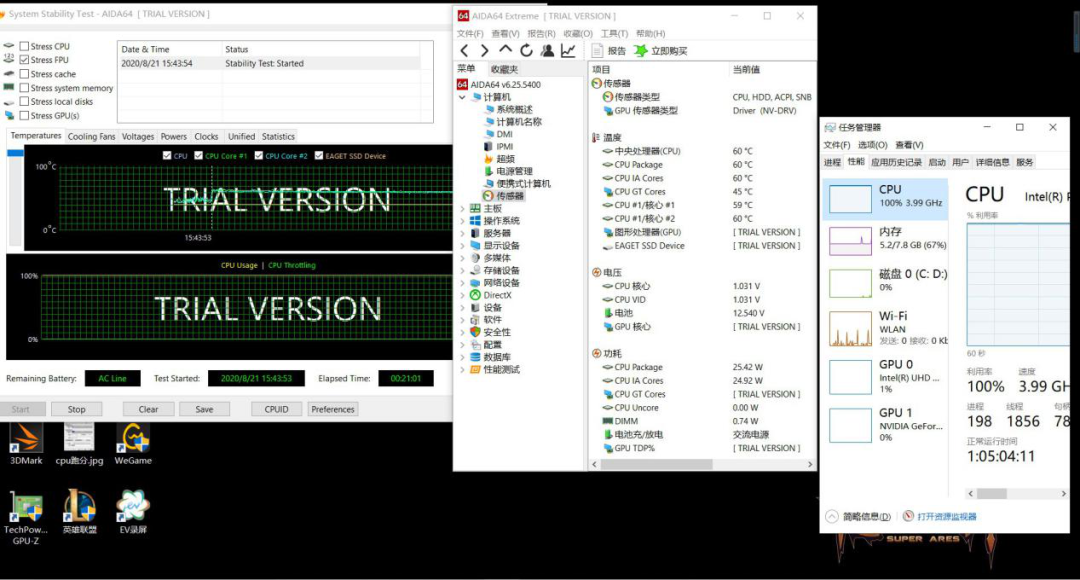Screen dimensions: 1080x580
Task: Select 电源管理 power management tree item
Action: (x=508, y=172)
